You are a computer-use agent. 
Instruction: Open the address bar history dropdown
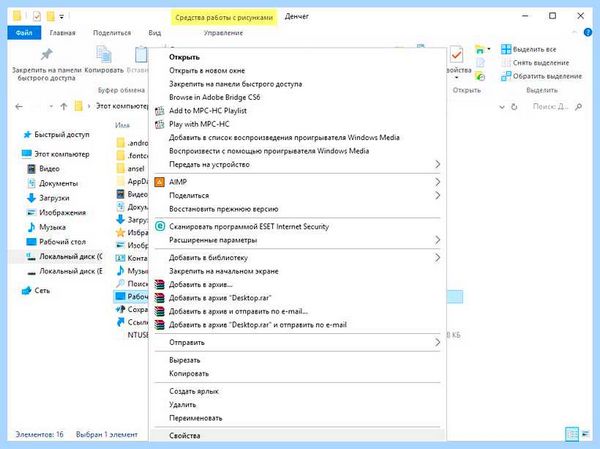[502, 107]
